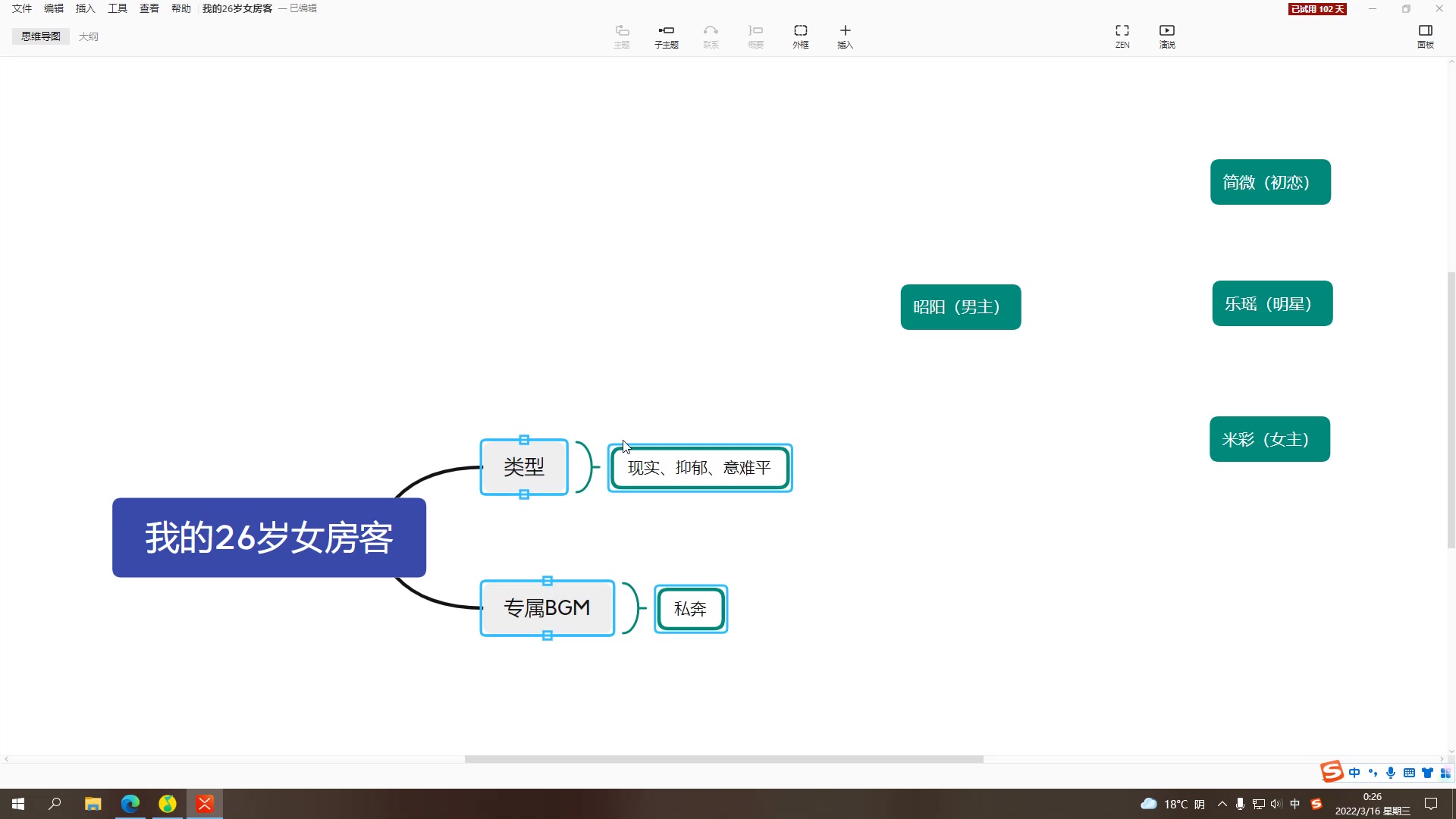
Task: Open Sogou bar soft keyboard icon
Action: (x=1409, y=773)
